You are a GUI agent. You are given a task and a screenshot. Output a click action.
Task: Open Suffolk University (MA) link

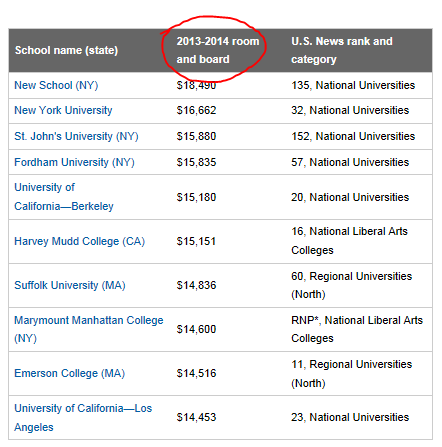(x=70, y=285)
